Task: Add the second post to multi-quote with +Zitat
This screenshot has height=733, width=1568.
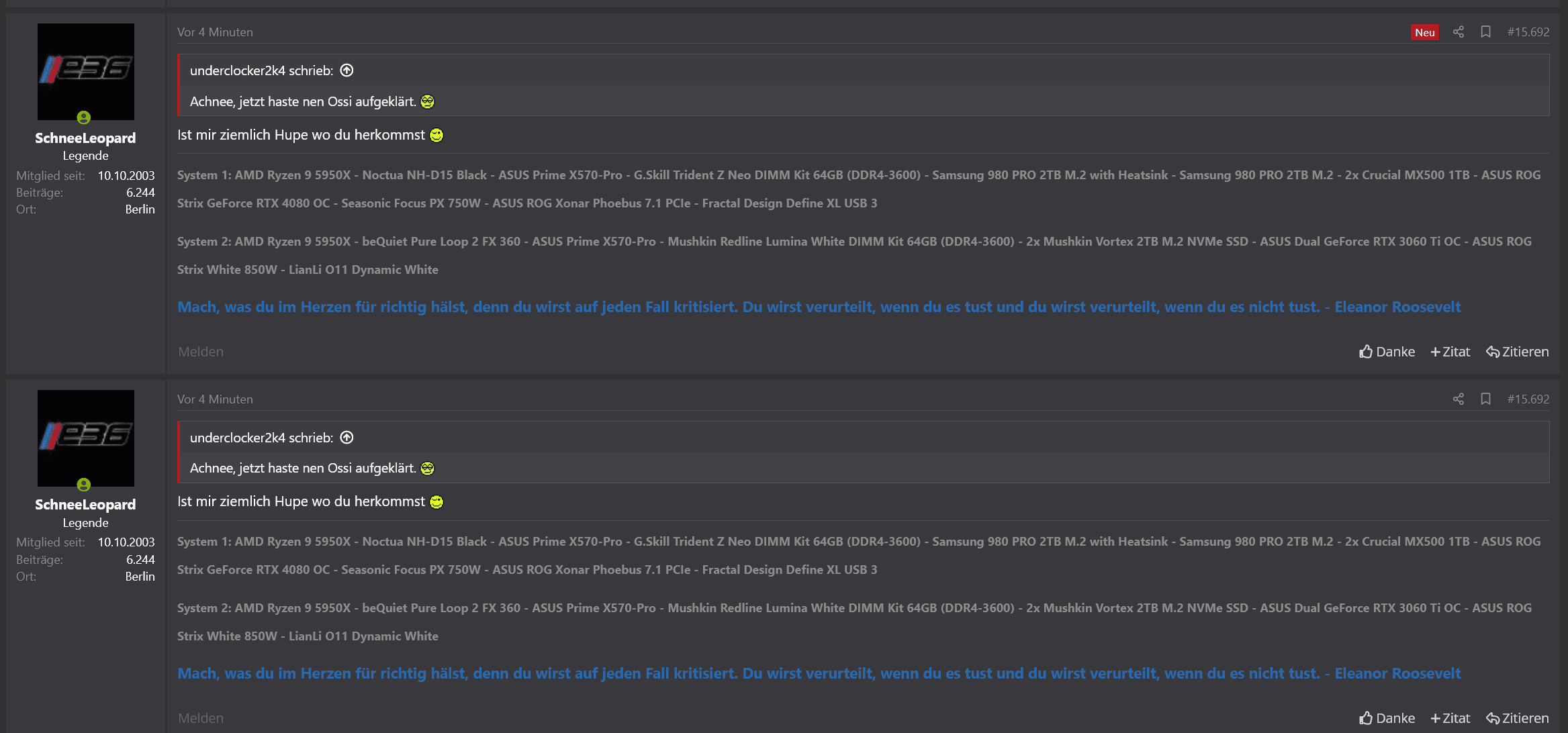Action: click(x=1450, y=718)
